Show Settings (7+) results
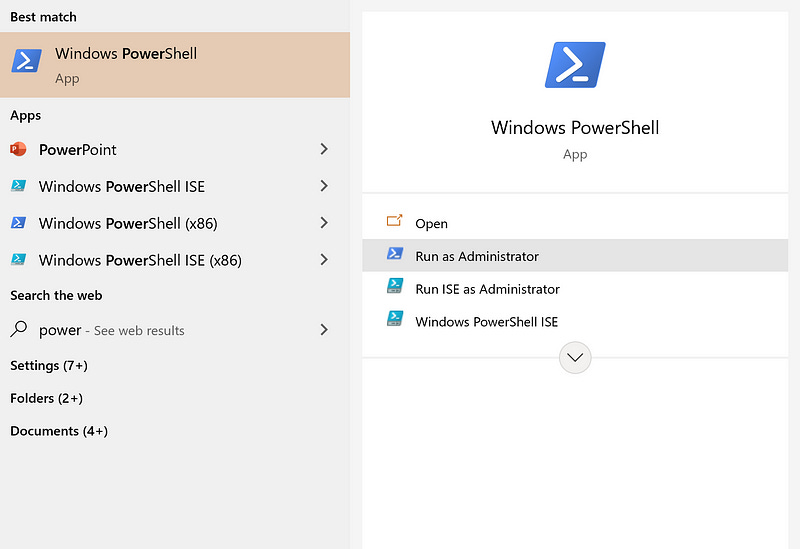The height and width of the screenshot is (549, 800). point(49,365)
